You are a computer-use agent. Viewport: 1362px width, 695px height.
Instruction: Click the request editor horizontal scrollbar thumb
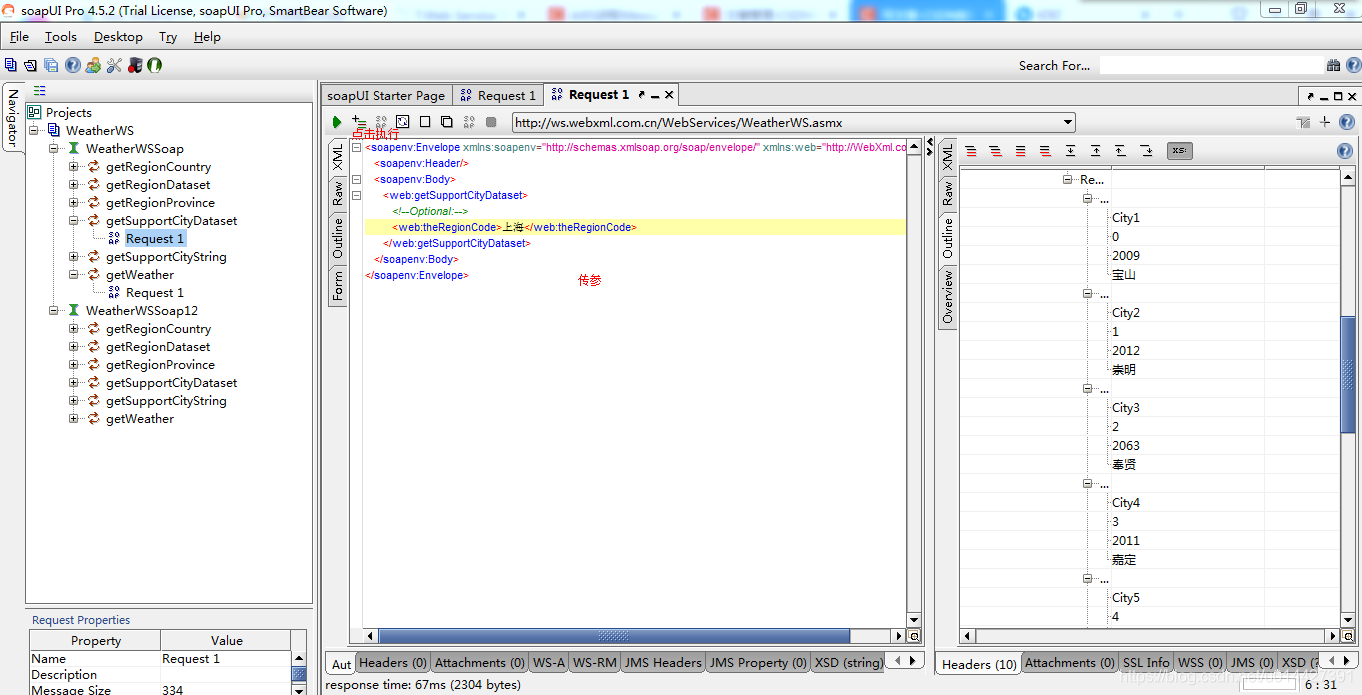[x=614, y=636]
